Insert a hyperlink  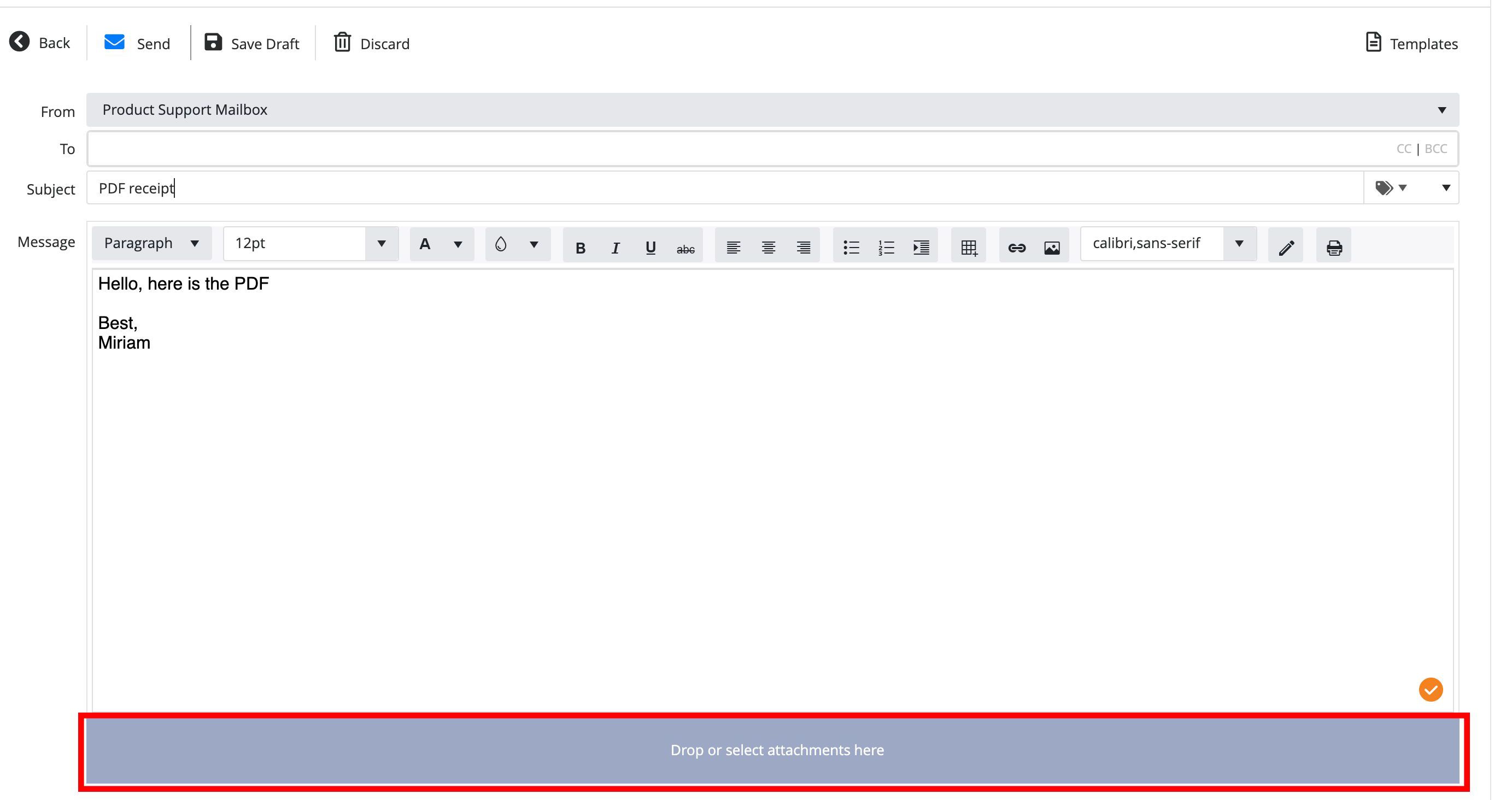click(1017, 248)
